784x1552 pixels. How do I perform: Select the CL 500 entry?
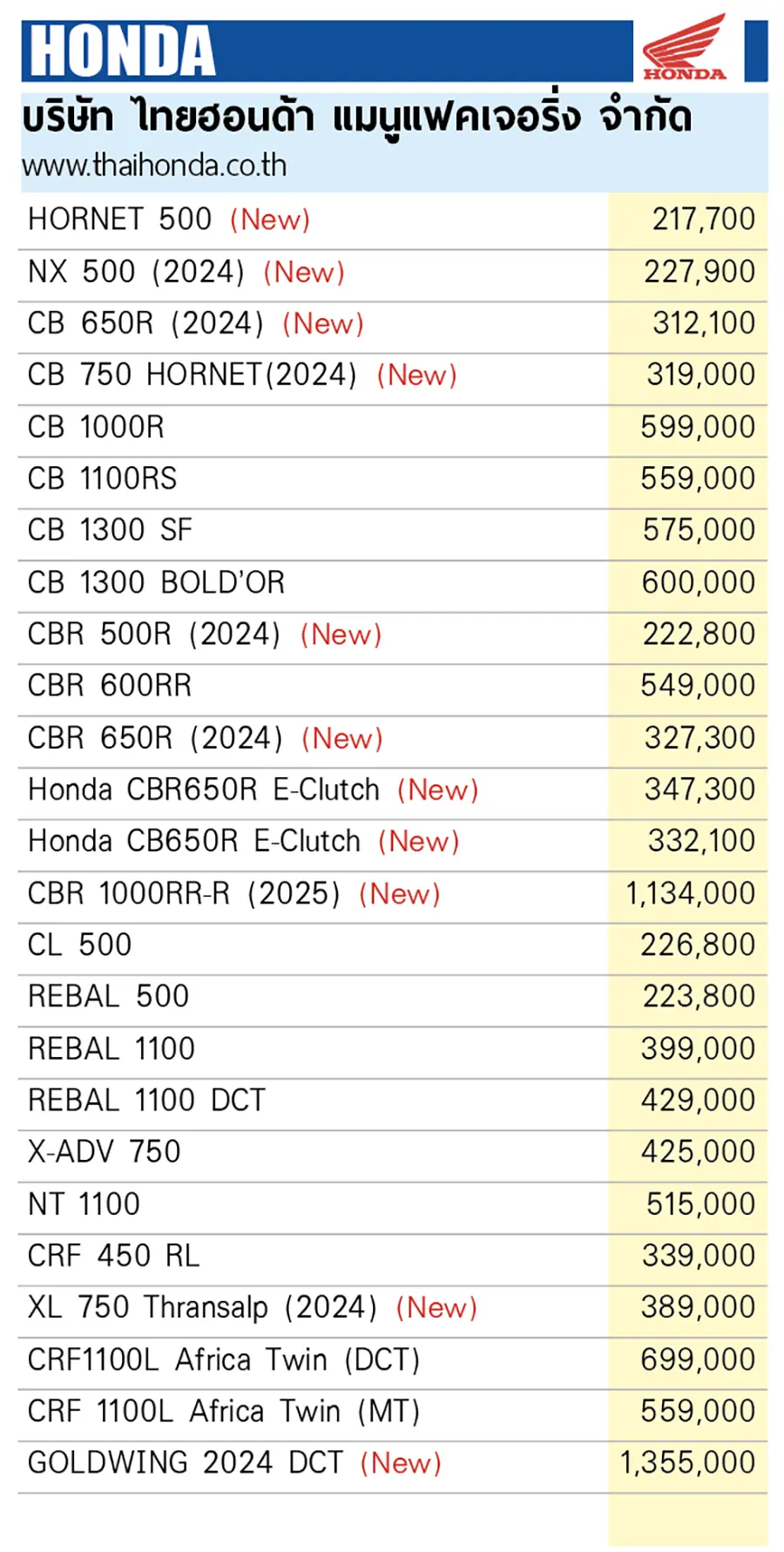click(80, 945)
